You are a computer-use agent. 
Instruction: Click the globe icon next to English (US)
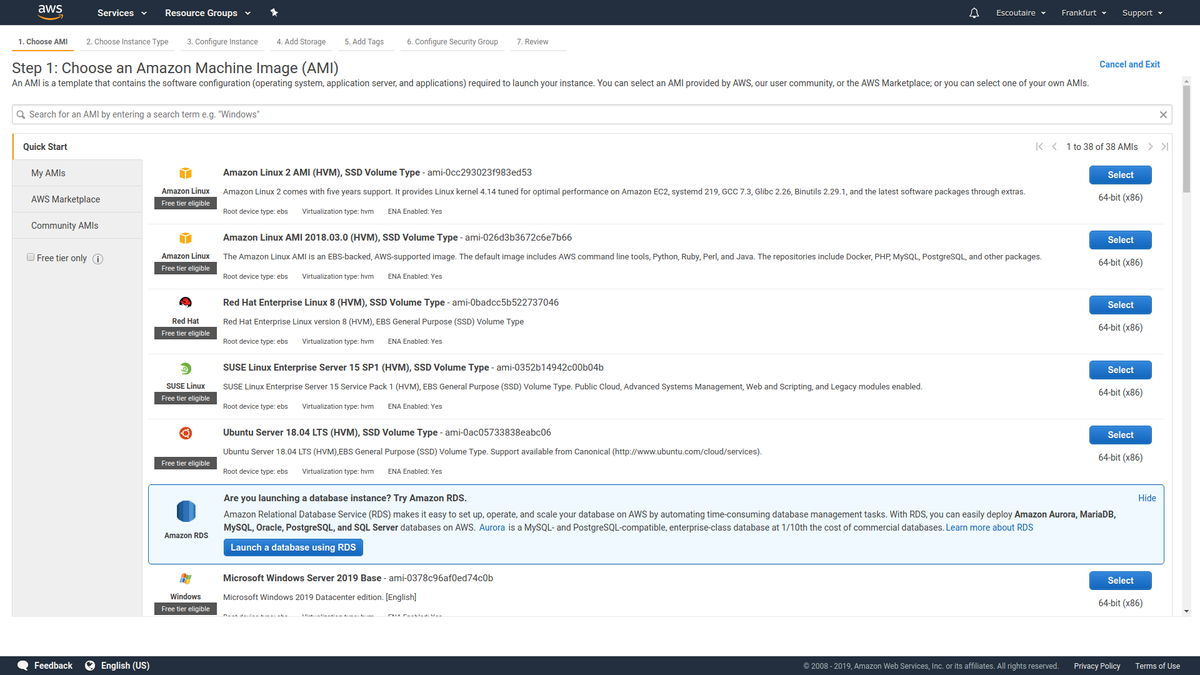pyautogui.click(x=88, y=665)
